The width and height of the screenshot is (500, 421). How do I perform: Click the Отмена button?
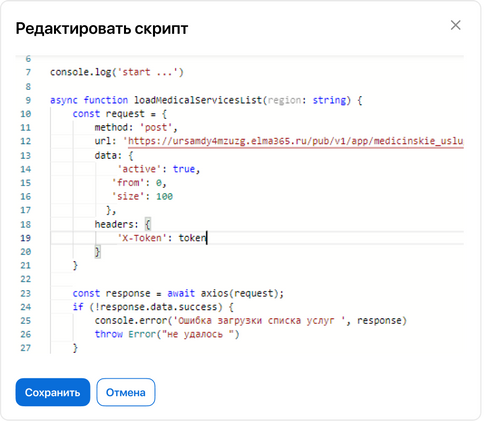click(x=126, y=392)
